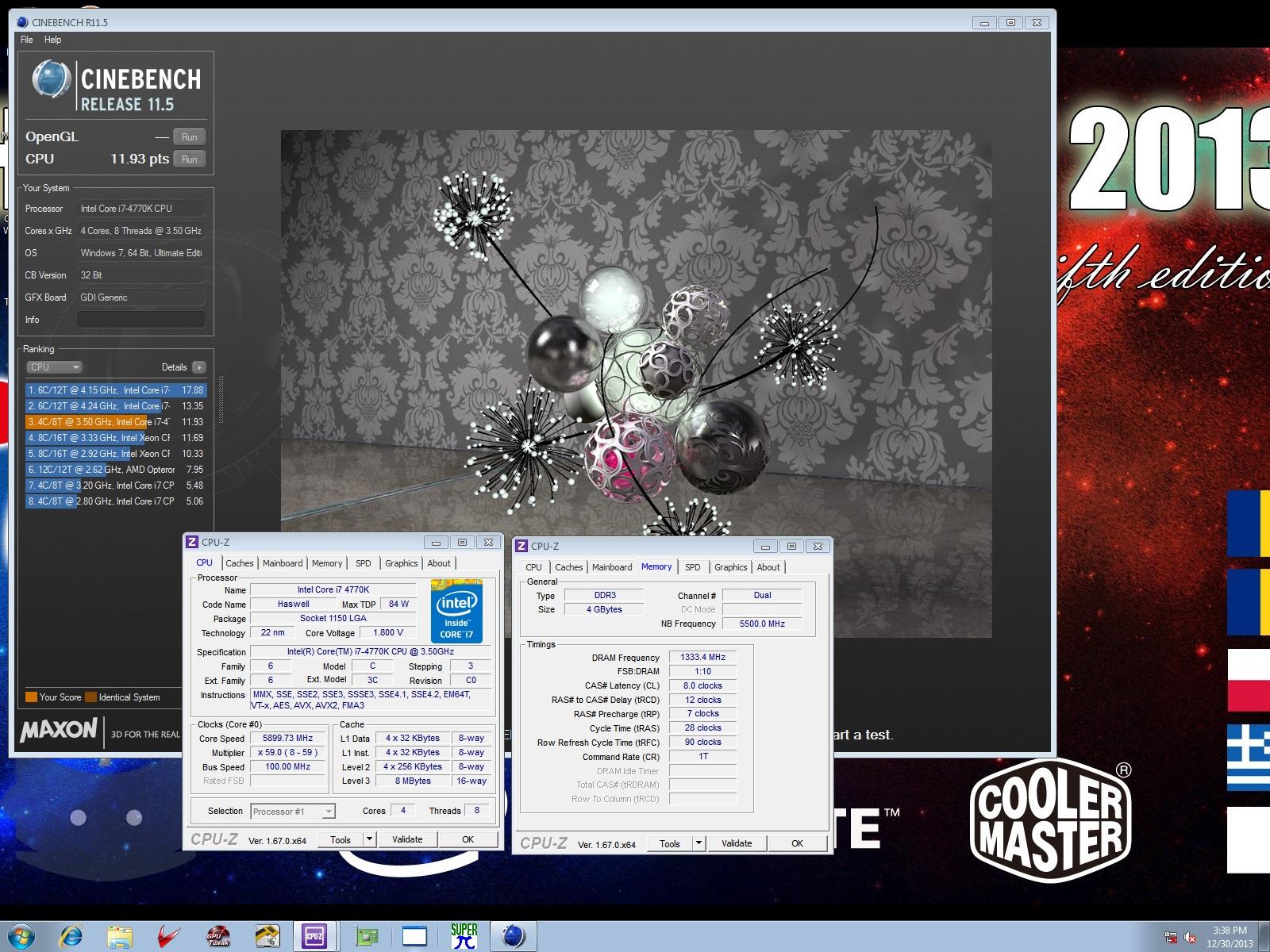This screenshot has width=1270, height=952.
Task: Select the AMD Opteron ranking row 7.95
Action: coord(116,470)
